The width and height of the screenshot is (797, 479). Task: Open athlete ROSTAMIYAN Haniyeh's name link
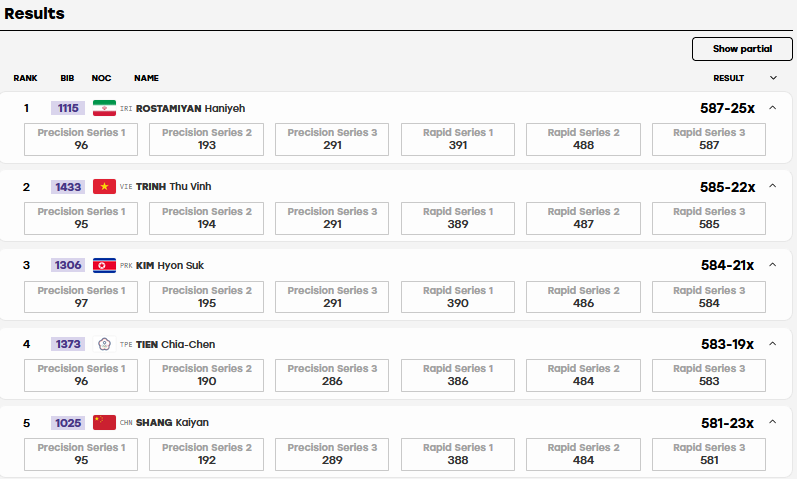pos(190,108)
